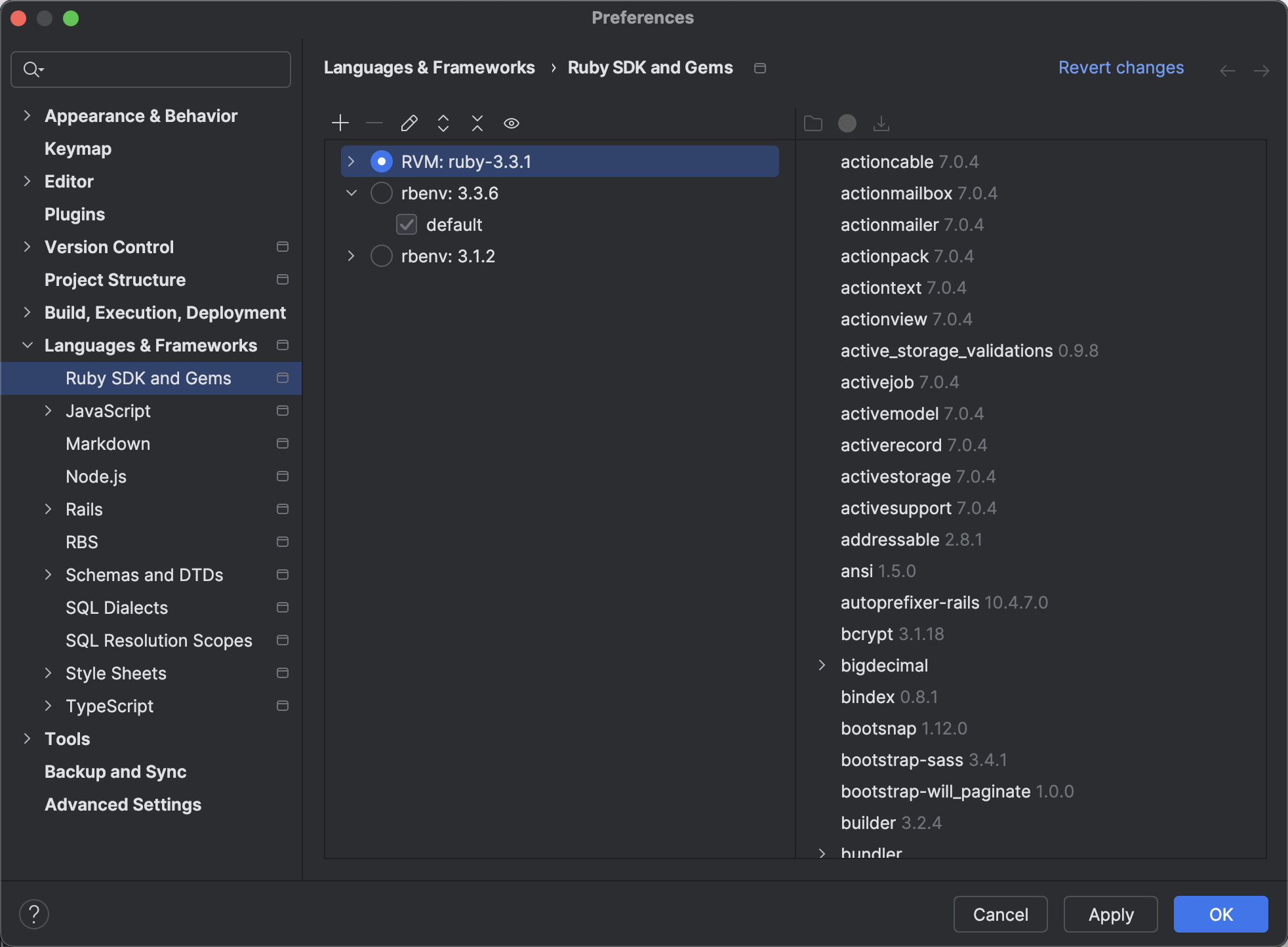Click the eye icon in SDK toolbar
The image size is (1288, 947).
tap(512, 123)
